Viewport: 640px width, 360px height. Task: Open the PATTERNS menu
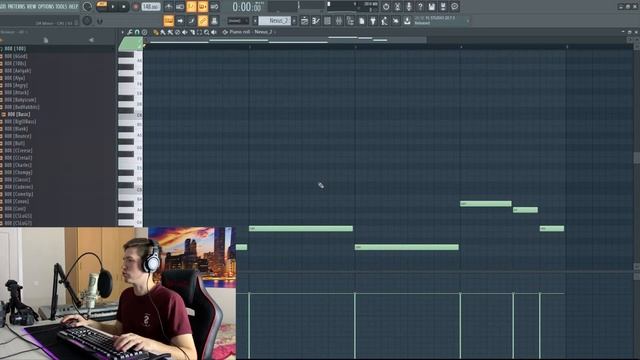point(16,7)
